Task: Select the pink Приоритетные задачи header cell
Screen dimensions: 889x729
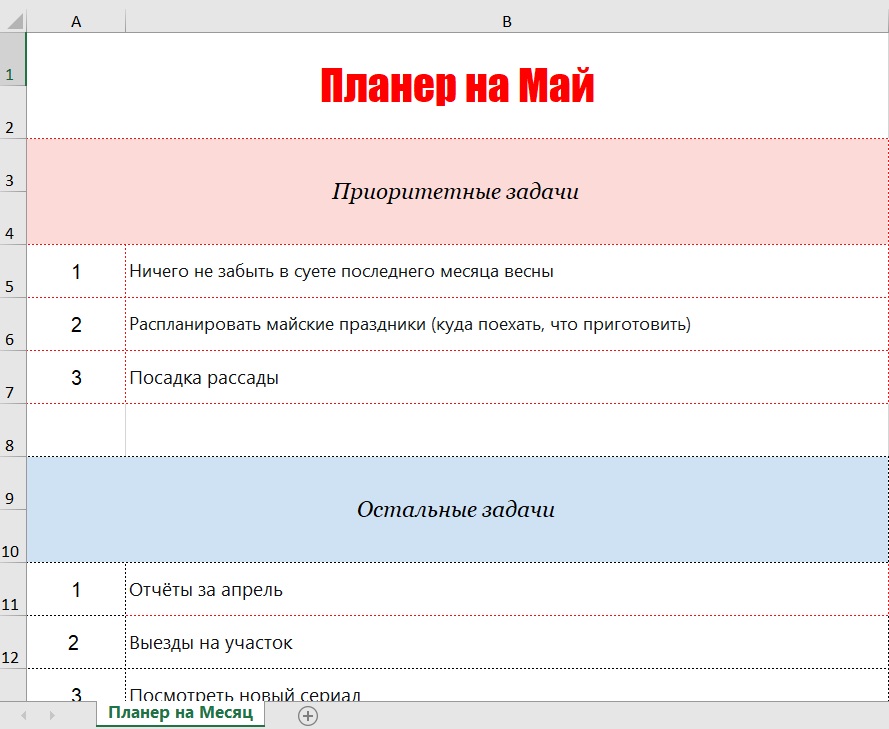Action: pos(456,191)
